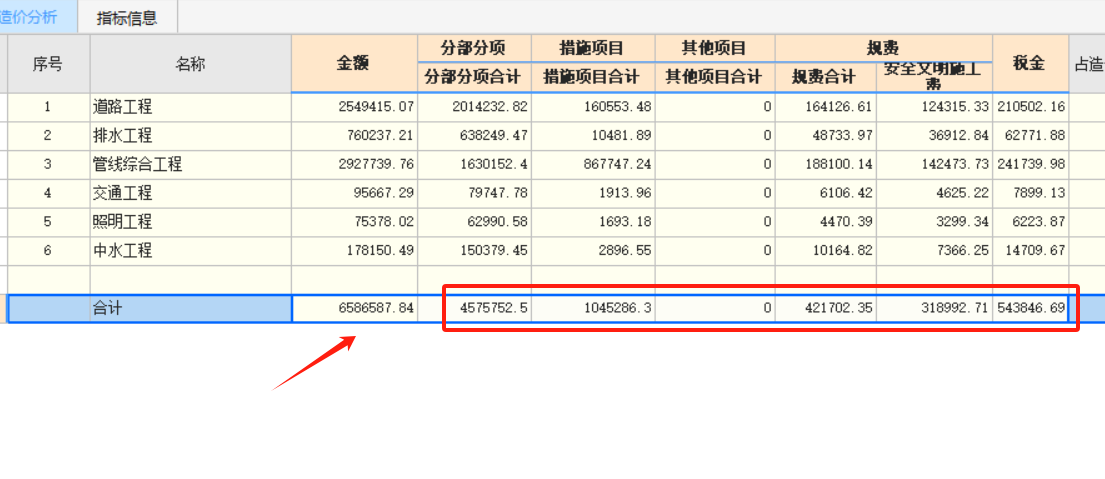This screenshot has height=479, width=1105.
Task: Click amount 75378.02 for 照明工程
Action: [354, 223]
